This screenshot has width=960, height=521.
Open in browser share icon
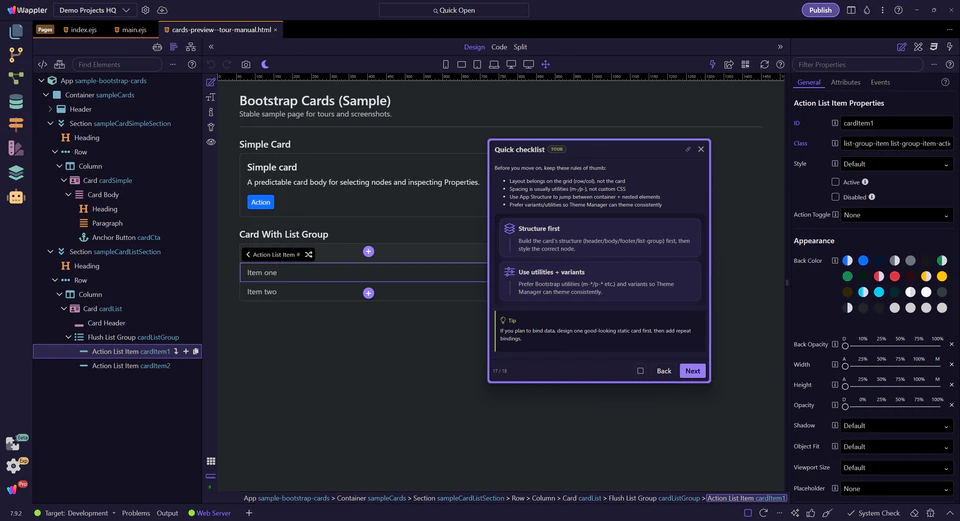(x=729, y=64)
